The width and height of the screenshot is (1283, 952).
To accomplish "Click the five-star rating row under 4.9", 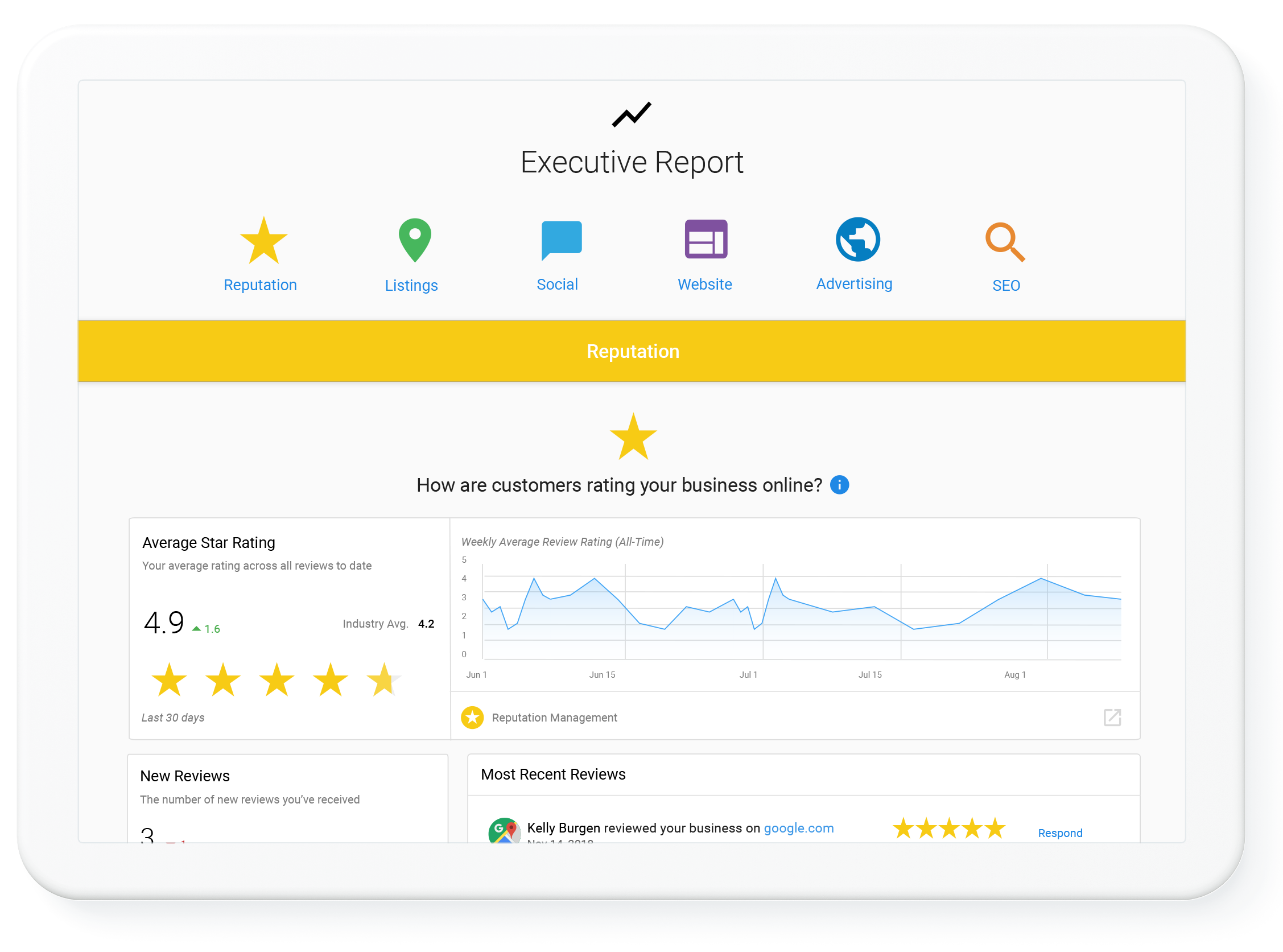I will coord(276,679).
